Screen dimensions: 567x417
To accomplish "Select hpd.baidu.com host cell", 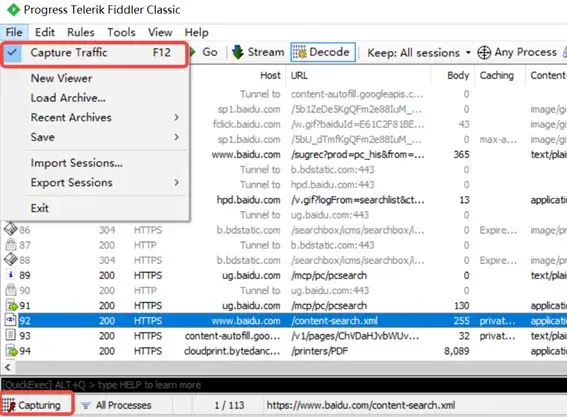I will click(248, 200).
